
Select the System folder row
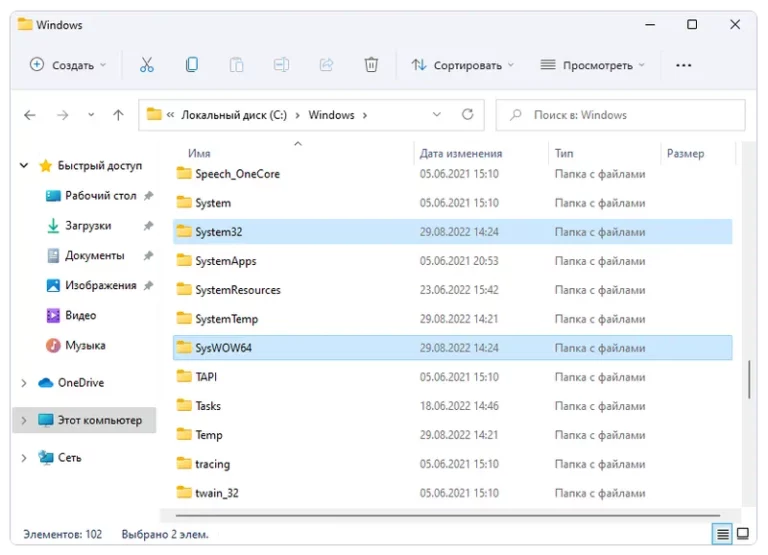pos(453,203)
